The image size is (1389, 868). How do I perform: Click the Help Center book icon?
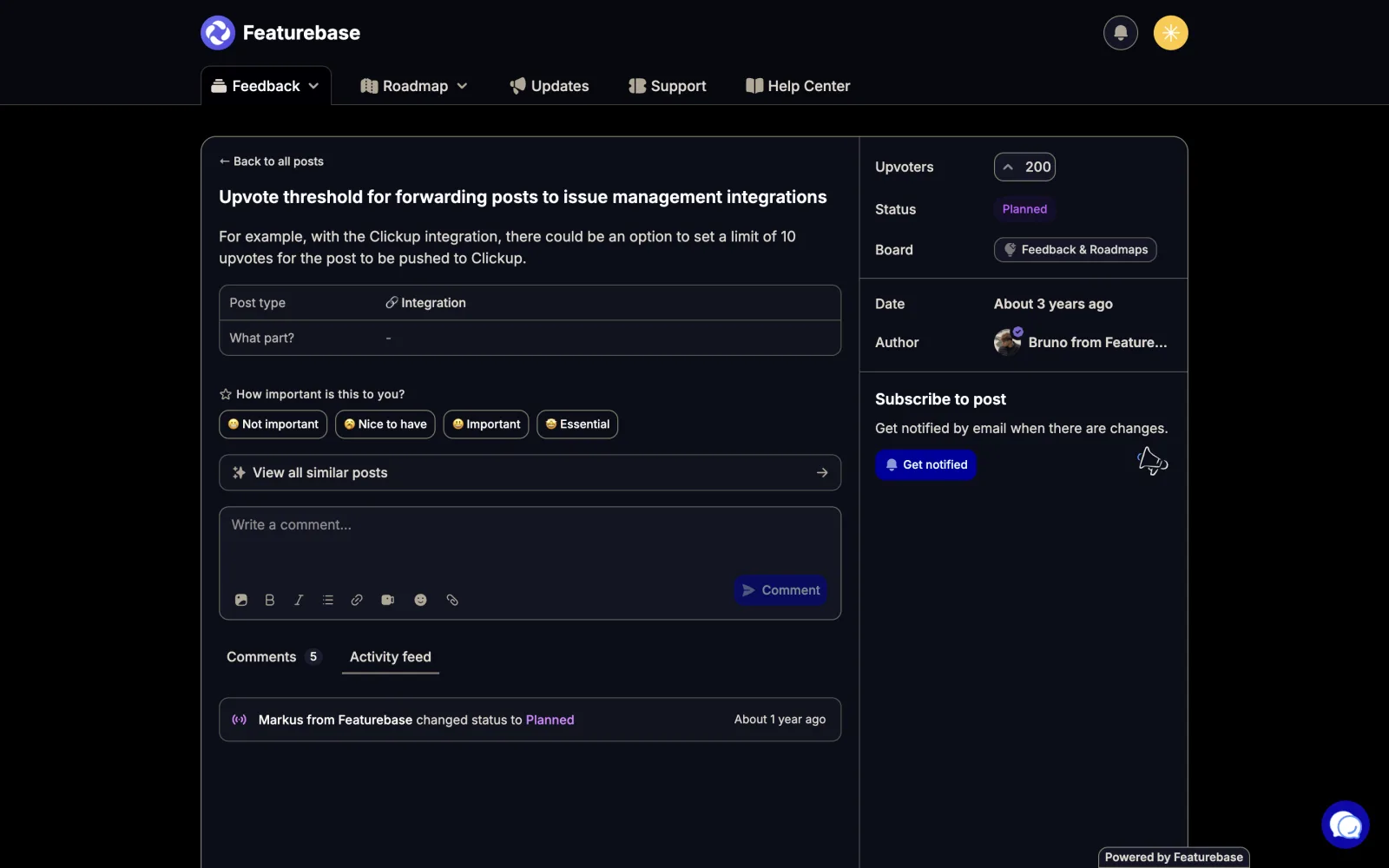pos(754,86)
